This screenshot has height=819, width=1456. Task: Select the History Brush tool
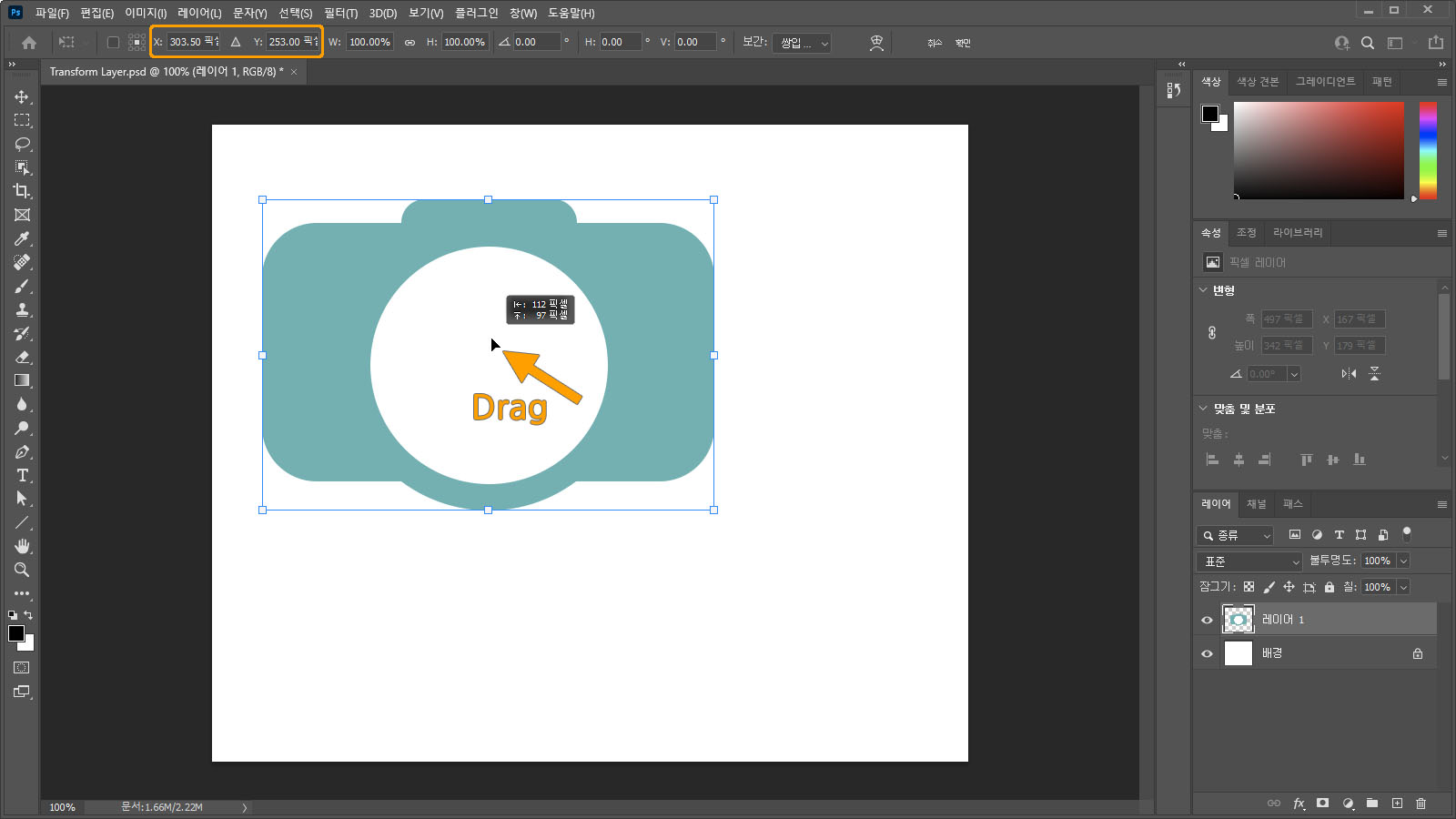(x=22, y=333)
